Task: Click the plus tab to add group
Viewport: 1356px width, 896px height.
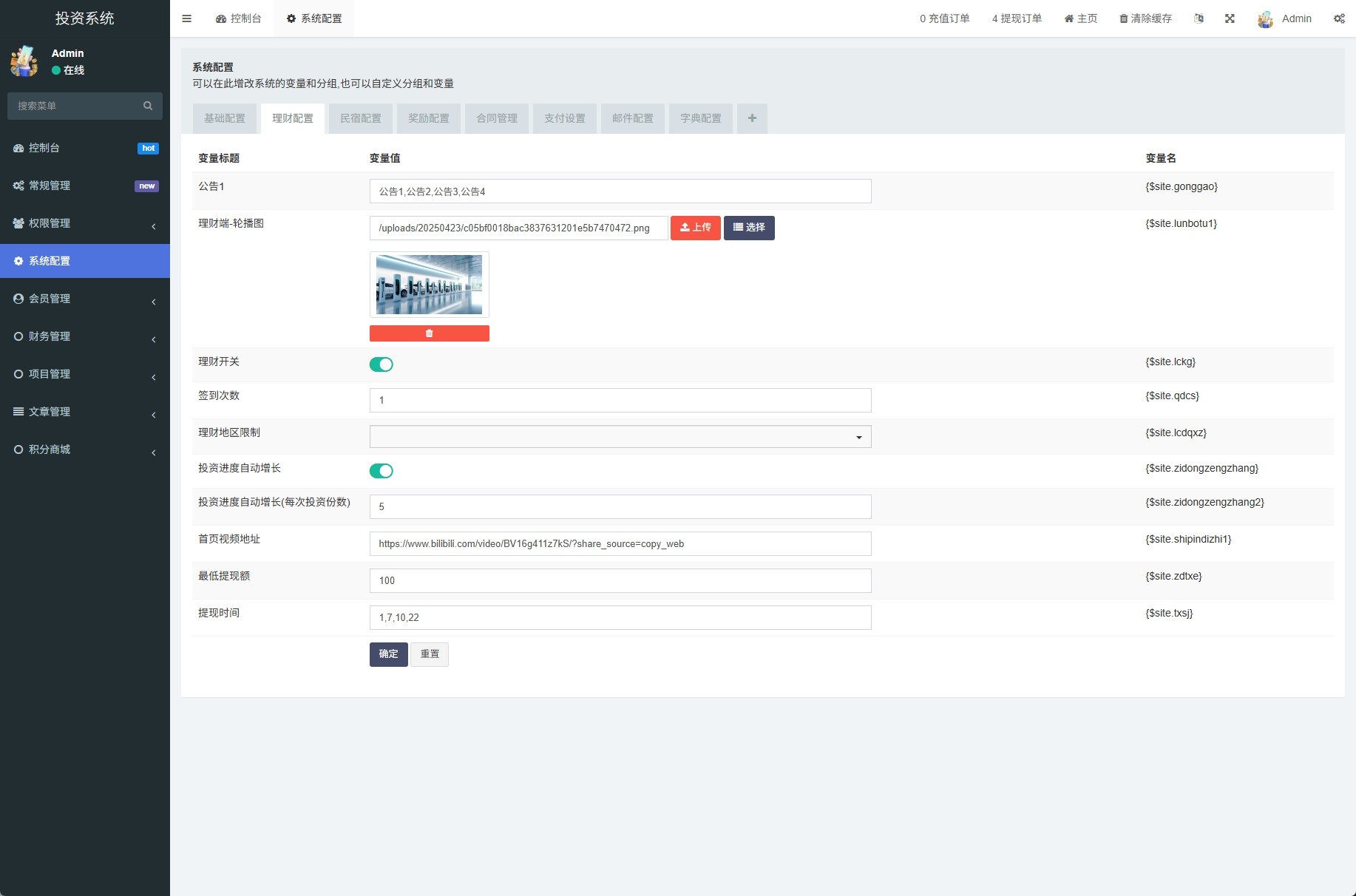Action: point(752,118)
